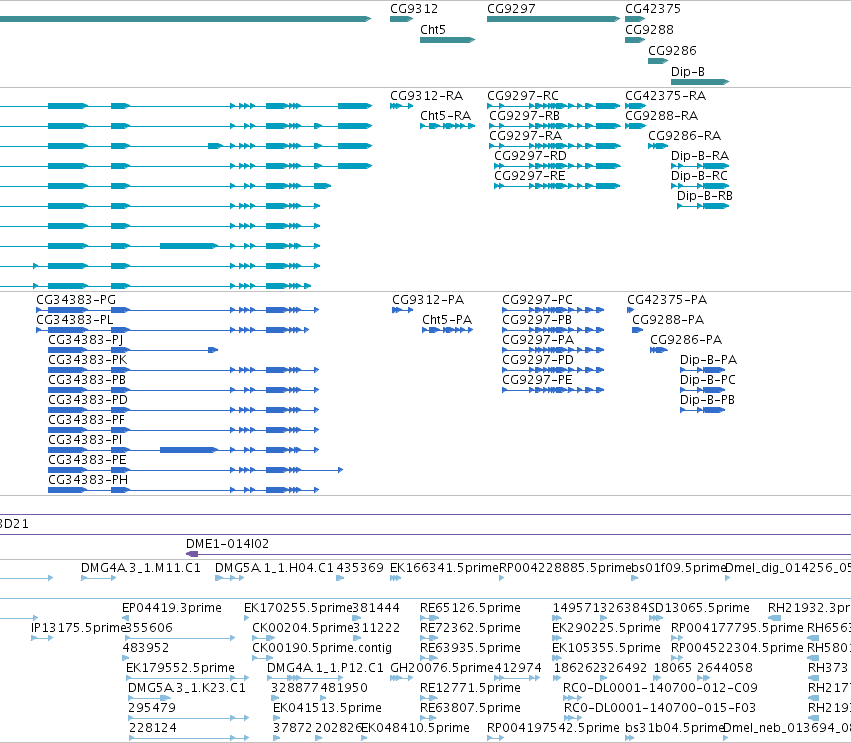Select protein CG9288-PA

pyautogui.click(x=668, y=320)
